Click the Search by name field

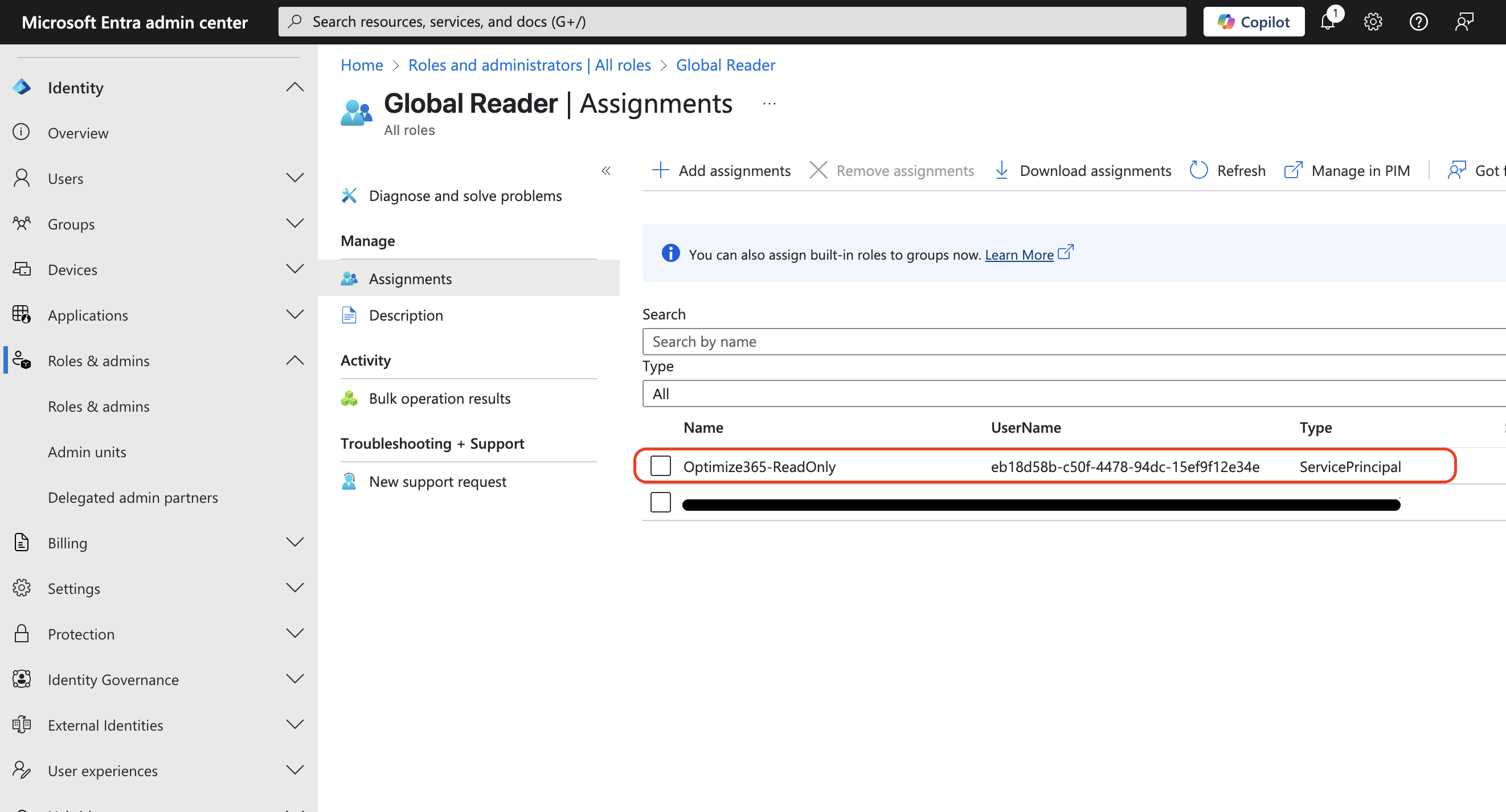(x=1074, y=342)
